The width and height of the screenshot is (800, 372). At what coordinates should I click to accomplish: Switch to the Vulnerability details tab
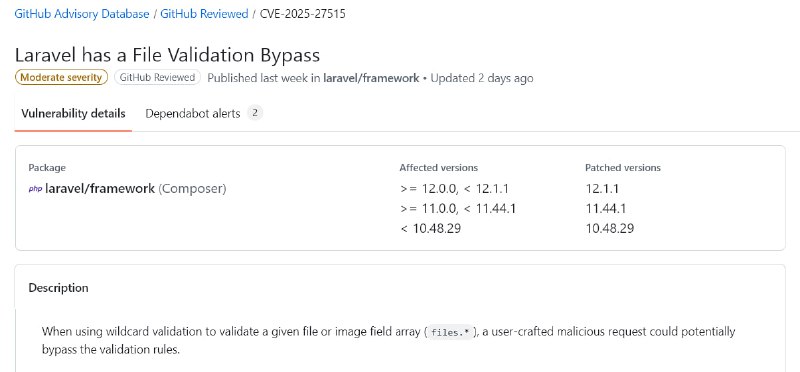point(73,113)
